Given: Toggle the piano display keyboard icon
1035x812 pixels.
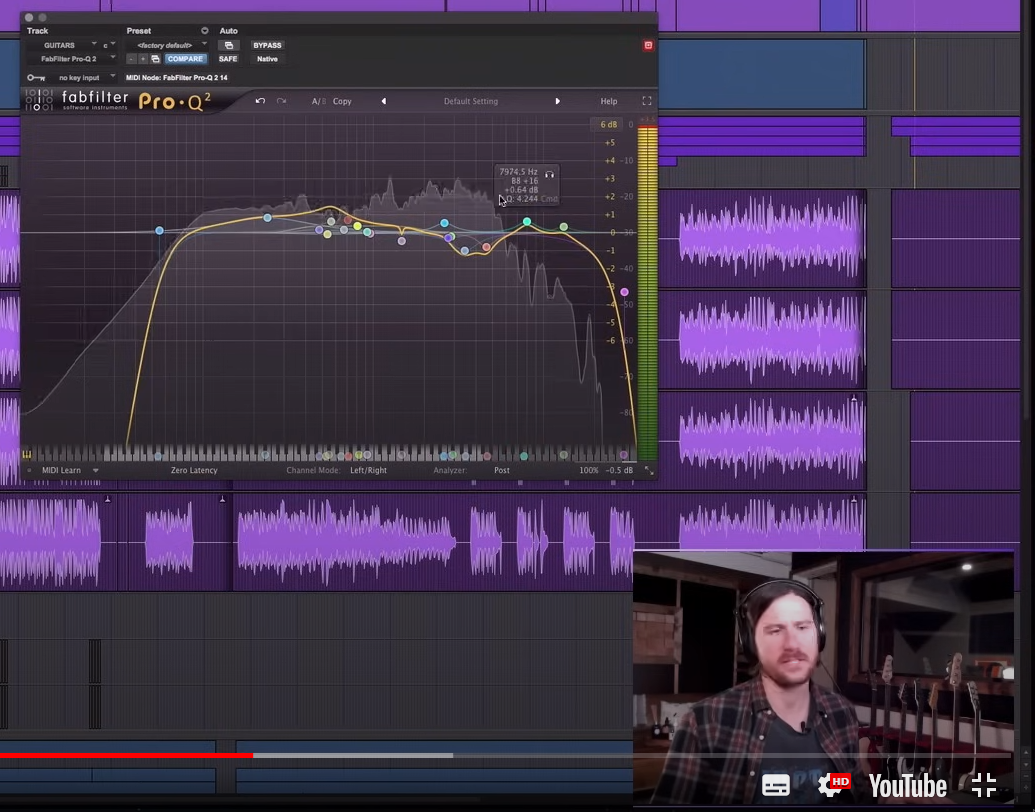Looking at the screenshot, I should tap(27, 454).
